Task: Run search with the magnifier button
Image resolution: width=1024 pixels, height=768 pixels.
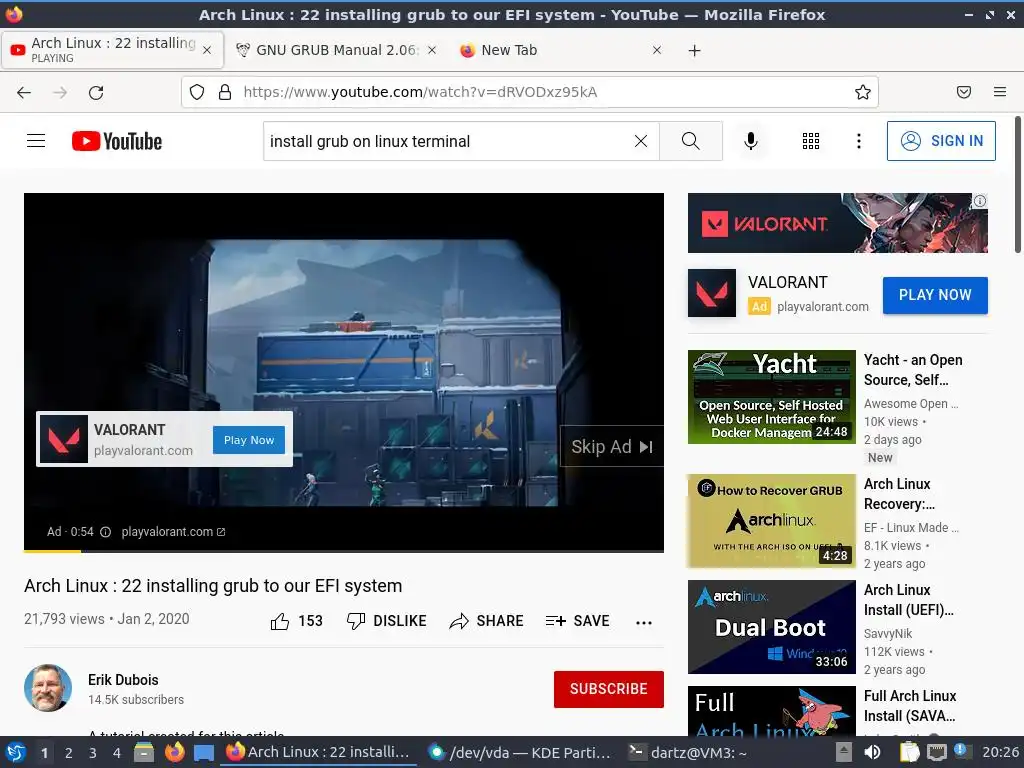Action: [690, 141]
